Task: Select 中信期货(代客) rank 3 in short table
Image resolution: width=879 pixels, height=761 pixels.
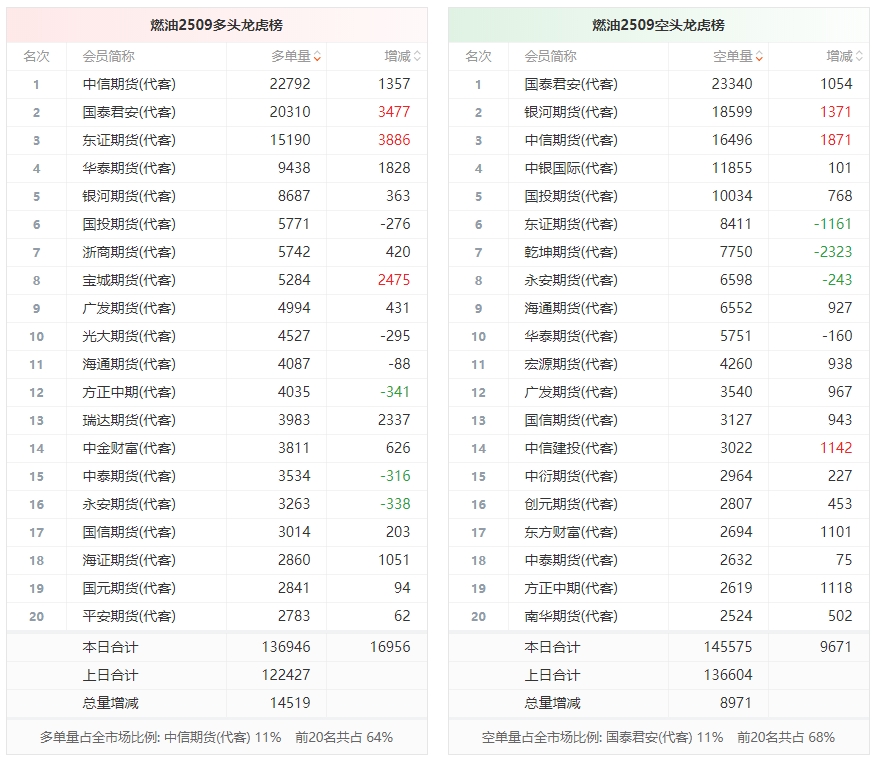Action: (x=571, y=140)
